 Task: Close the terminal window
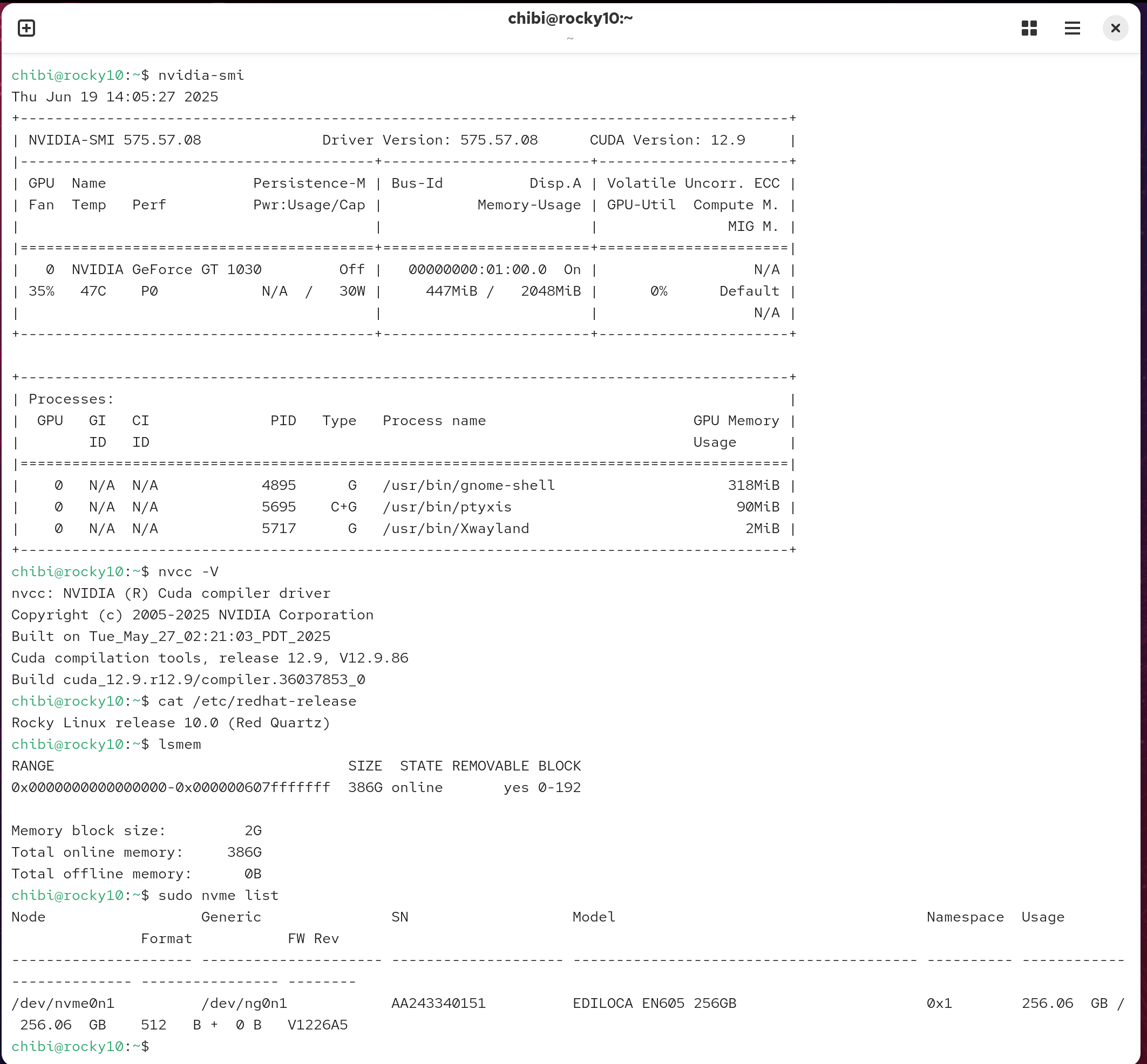tap(1115, 28)
